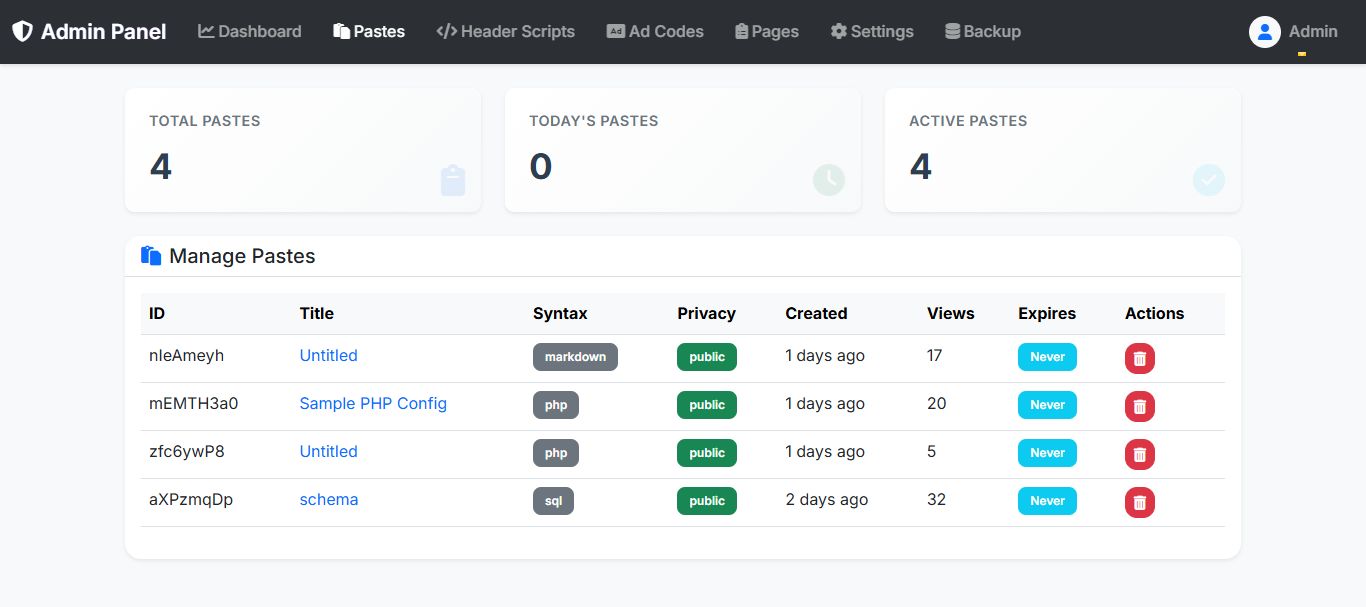This screenshot has height=607, width=1366.
Task: Navigate to the Ad Codes section
Action: click(655, 32)
